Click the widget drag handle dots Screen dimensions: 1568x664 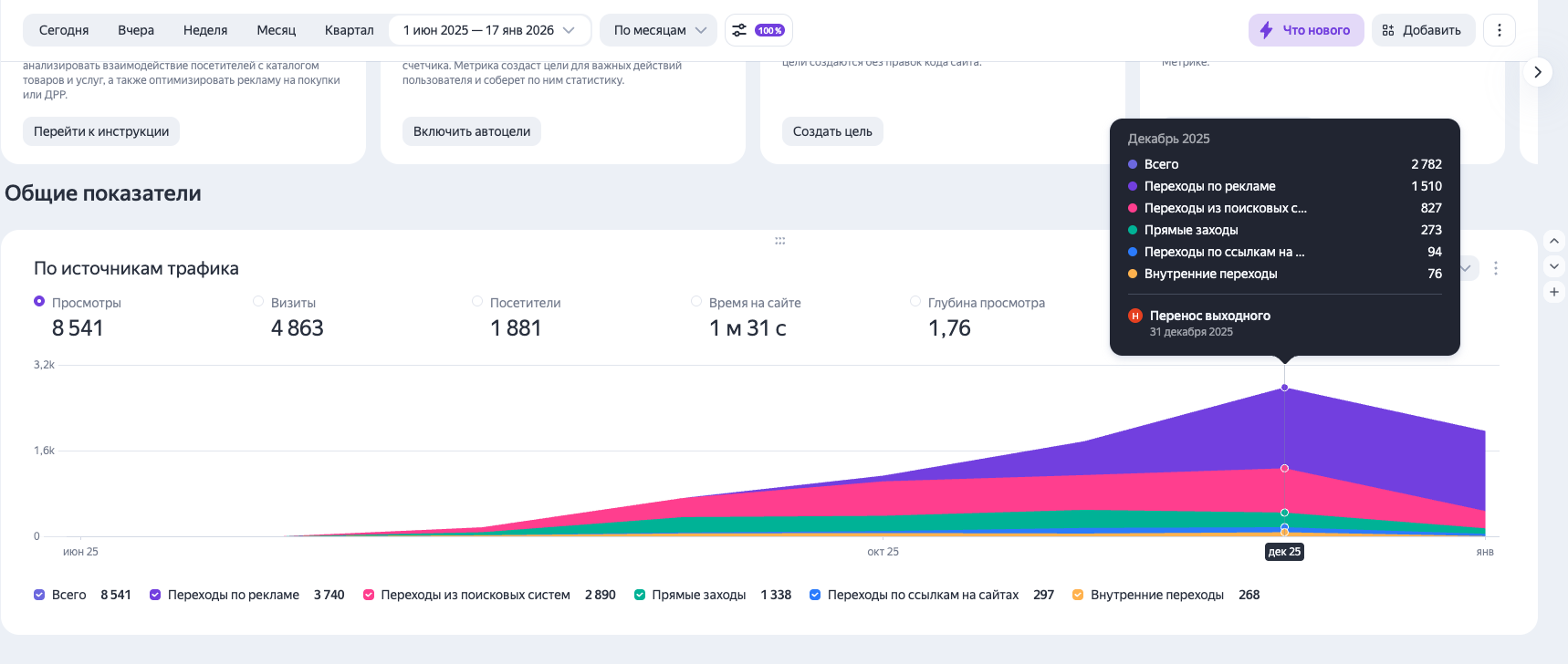(x=779, y=241)
